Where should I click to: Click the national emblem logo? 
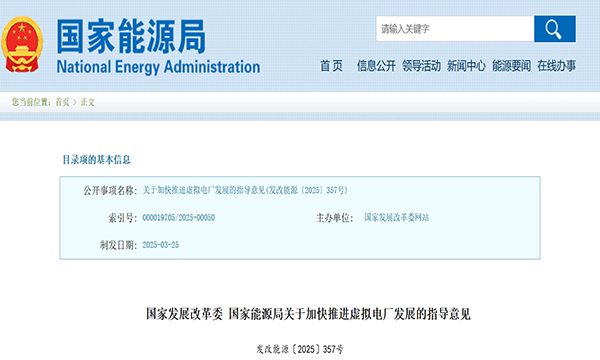(x=22, y=44)
